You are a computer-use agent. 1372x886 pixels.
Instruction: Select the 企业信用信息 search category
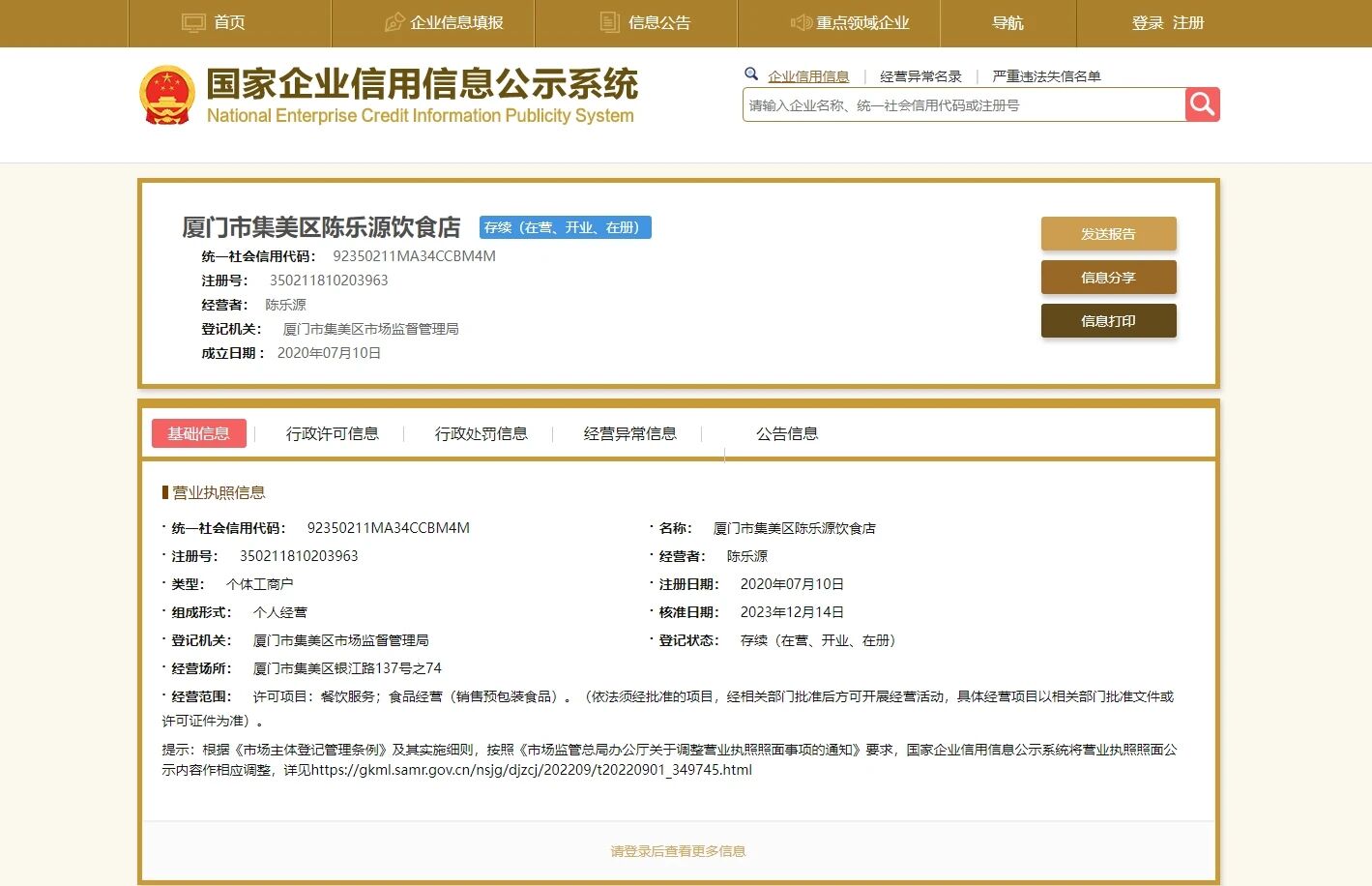point(808,76)
